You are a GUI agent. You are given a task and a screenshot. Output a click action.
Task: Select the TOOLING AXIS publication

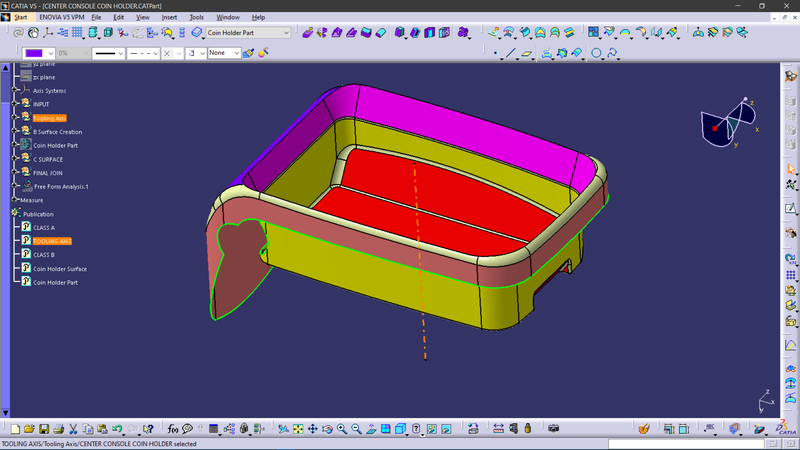(52, 241)
